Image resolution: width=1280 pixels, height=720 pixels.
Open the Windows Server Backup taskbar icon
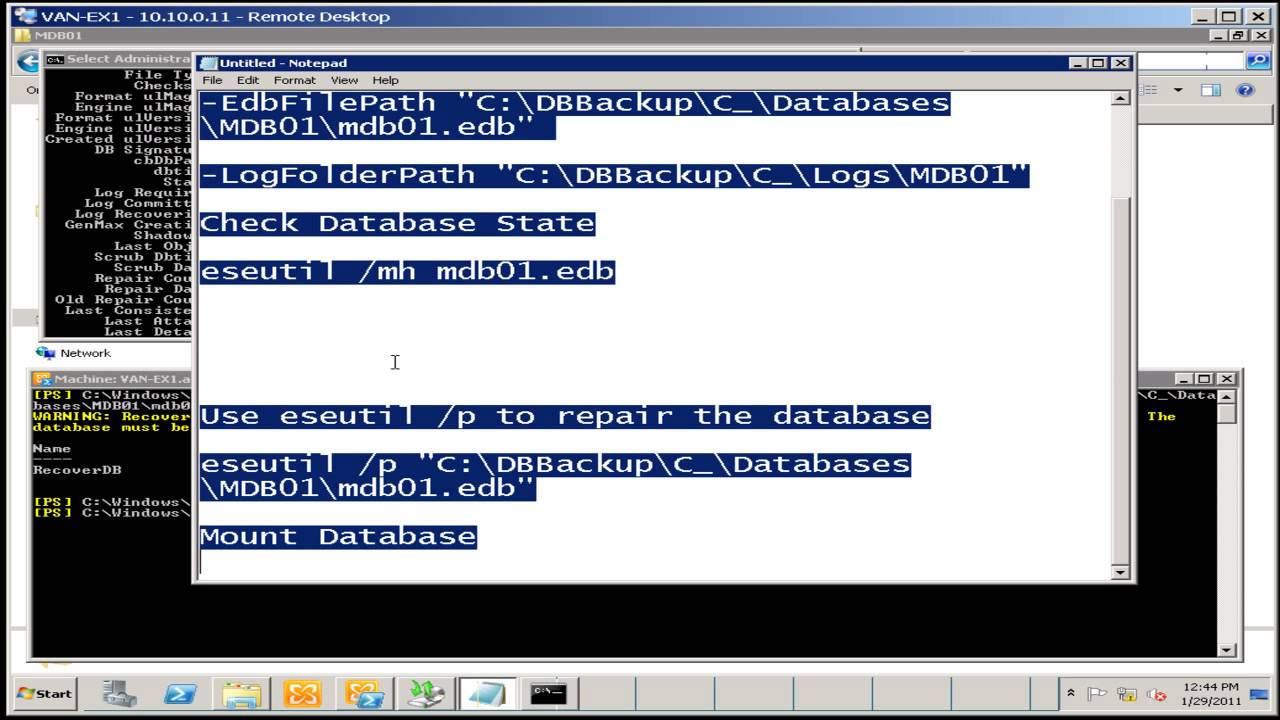(425, 693)
